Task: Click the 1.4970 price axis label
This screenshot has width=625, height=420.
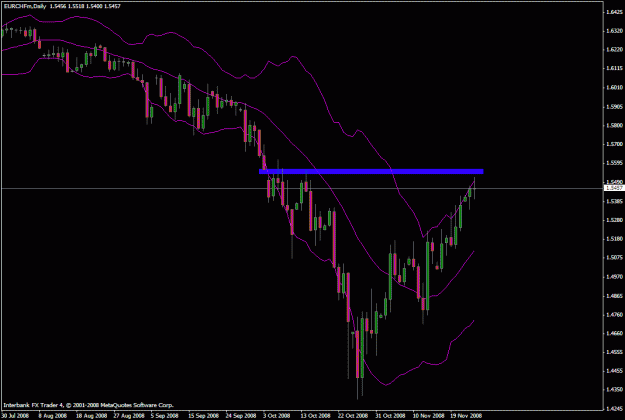Action: point(615,277)
